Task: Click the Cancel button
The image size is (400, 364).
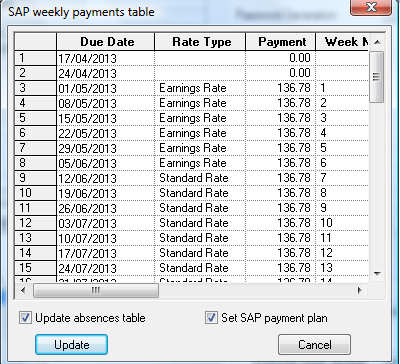Action: [x=314, y=345]
